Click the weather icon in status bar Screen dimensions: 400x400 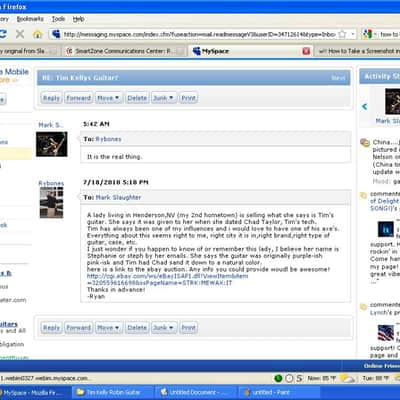click(x=349, y=378)
